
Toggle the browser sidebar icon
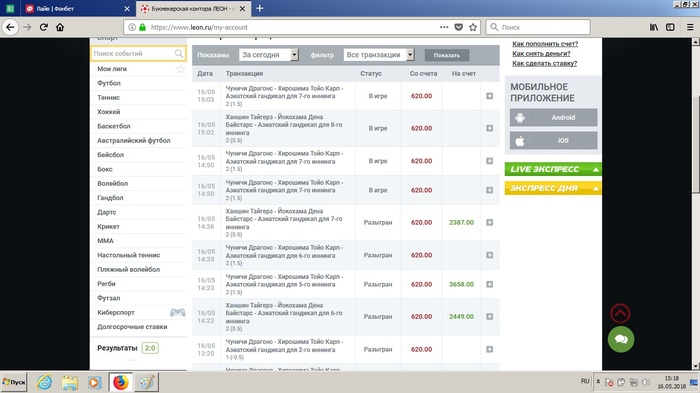pyautogui.click(x=670, y=27)
